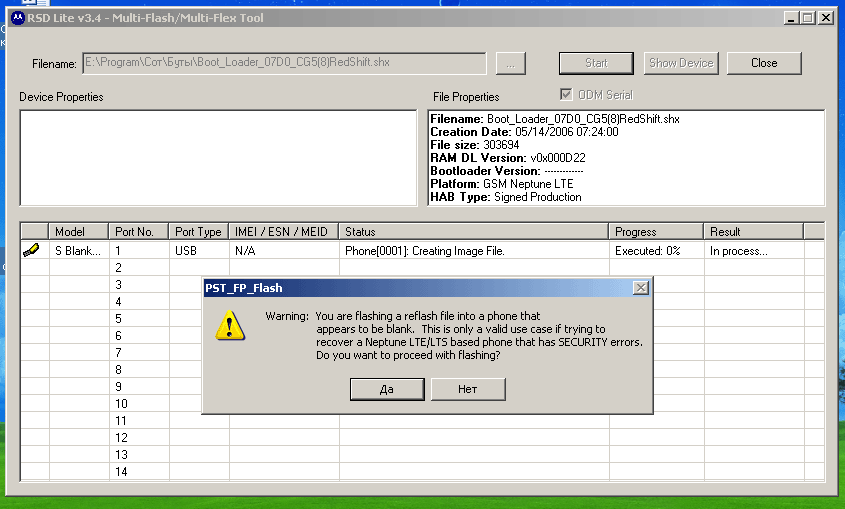Close the RSD Lite window via title bar X
The height and width of the screenshot is (509, 845).
826,18
